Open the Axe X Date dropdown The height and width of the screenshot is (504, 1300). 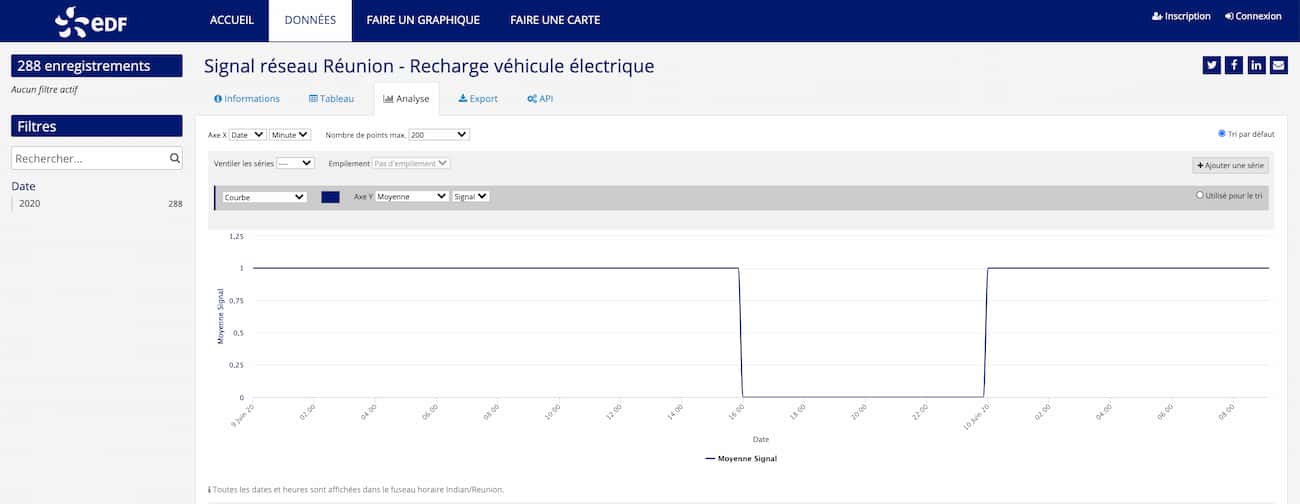(247, 134)
